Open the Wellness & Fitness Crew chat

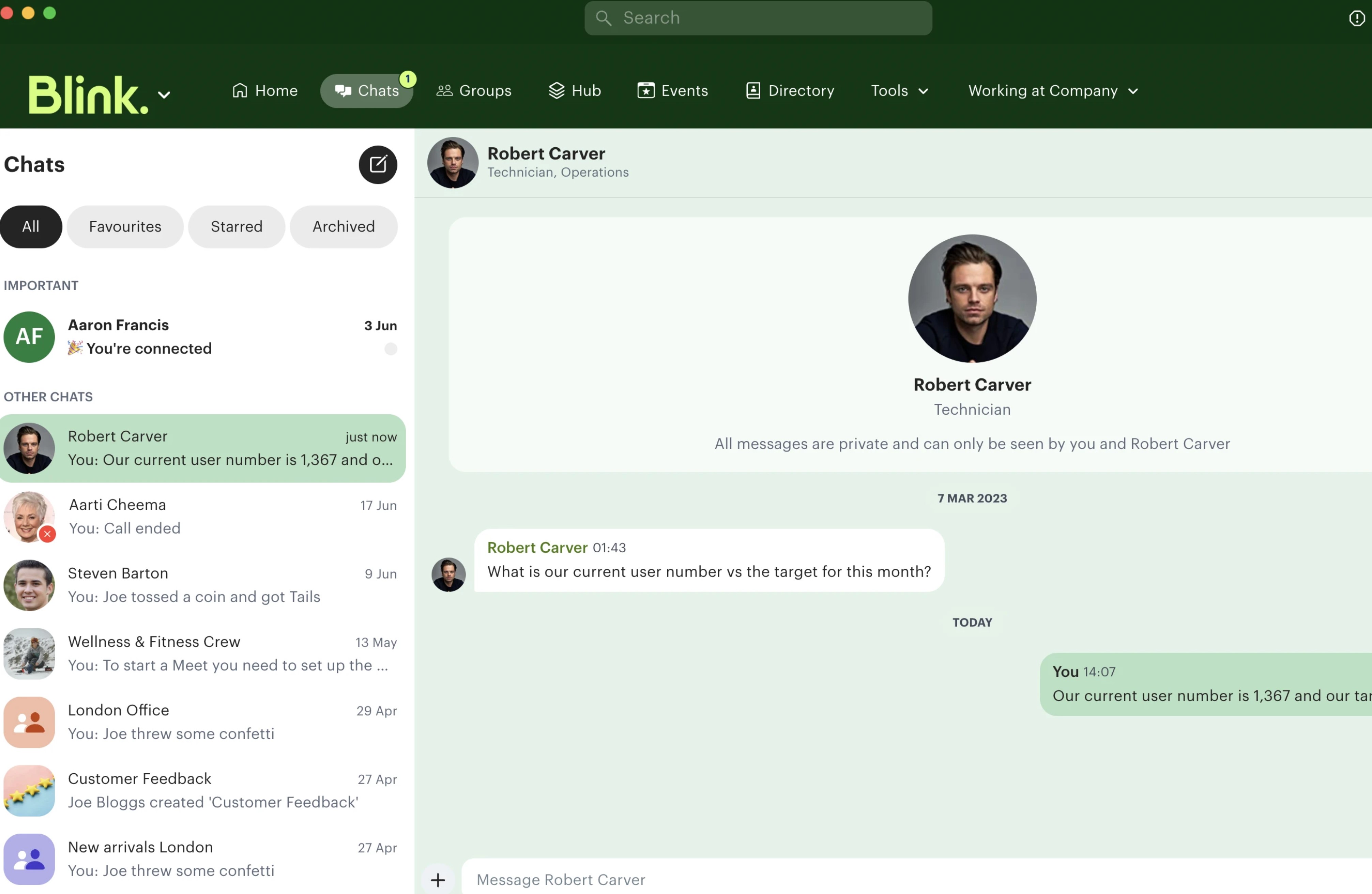(203, 654)
